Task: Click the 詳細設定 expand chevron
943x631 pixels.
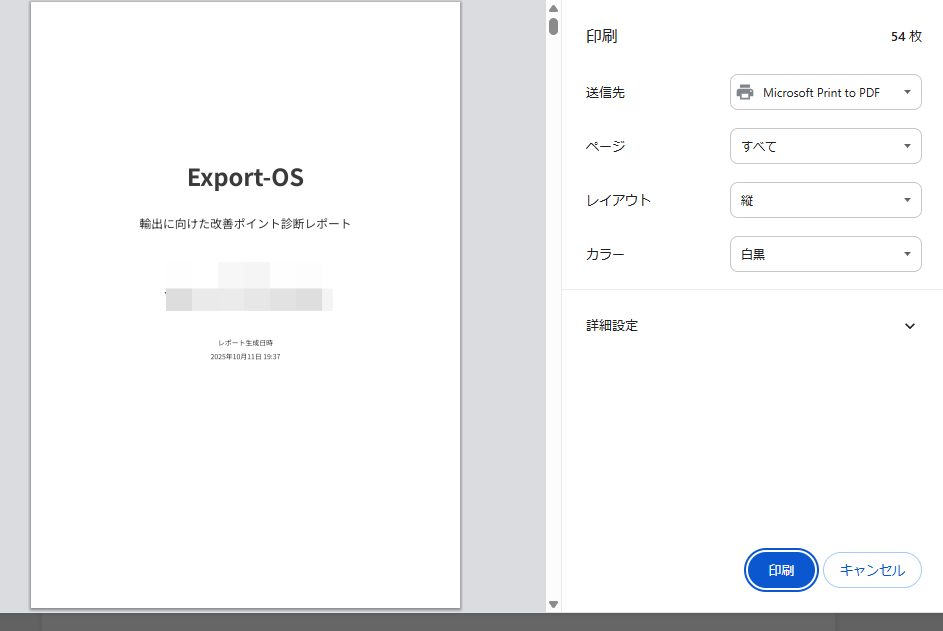Action: coord(910,326)
